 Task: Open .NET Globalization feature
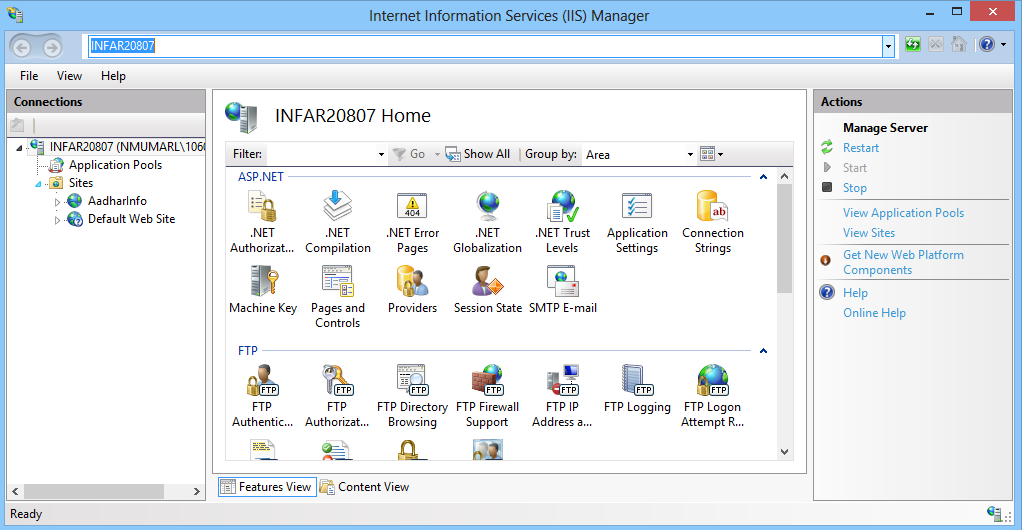click(x=488, y=222)
